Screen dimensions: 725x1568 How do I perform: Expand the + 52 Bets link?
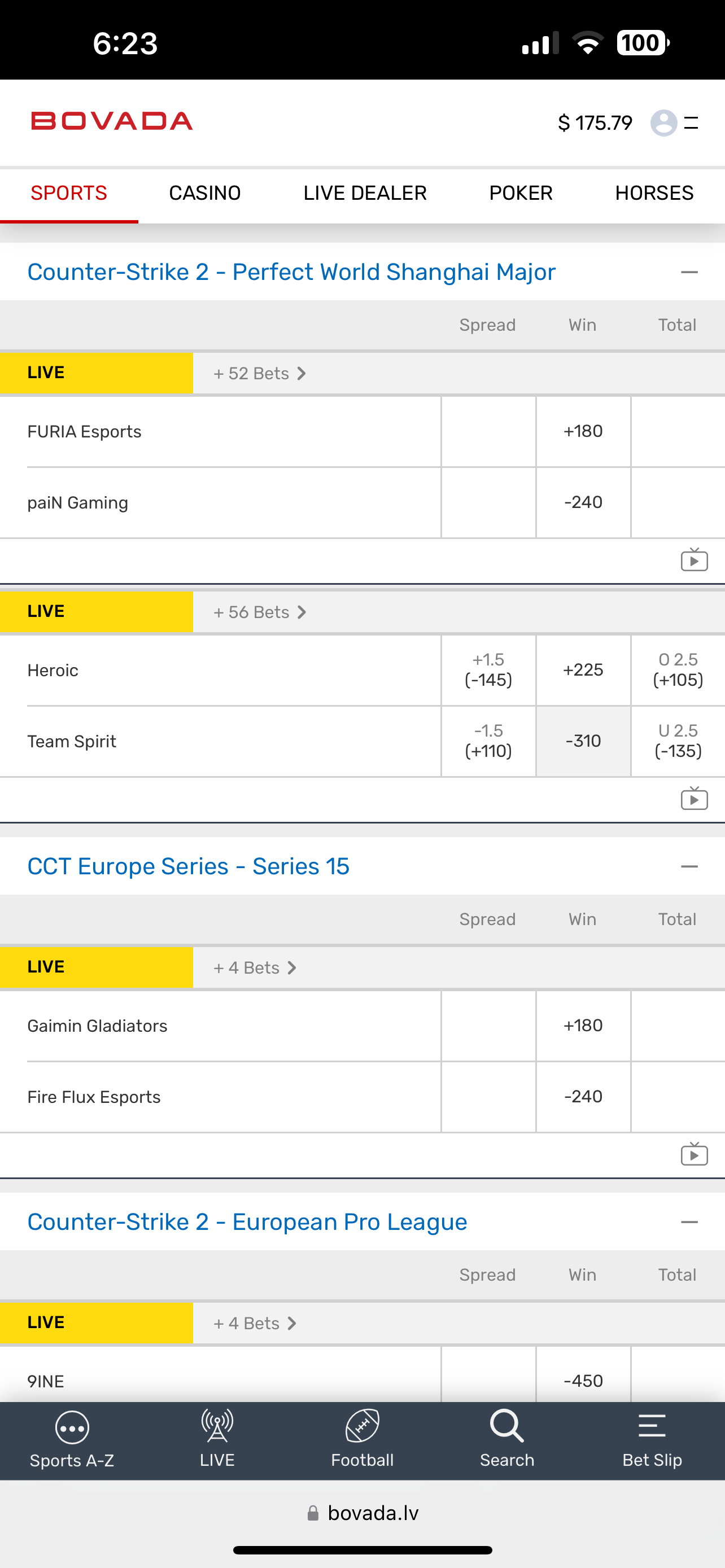[259, 373]
